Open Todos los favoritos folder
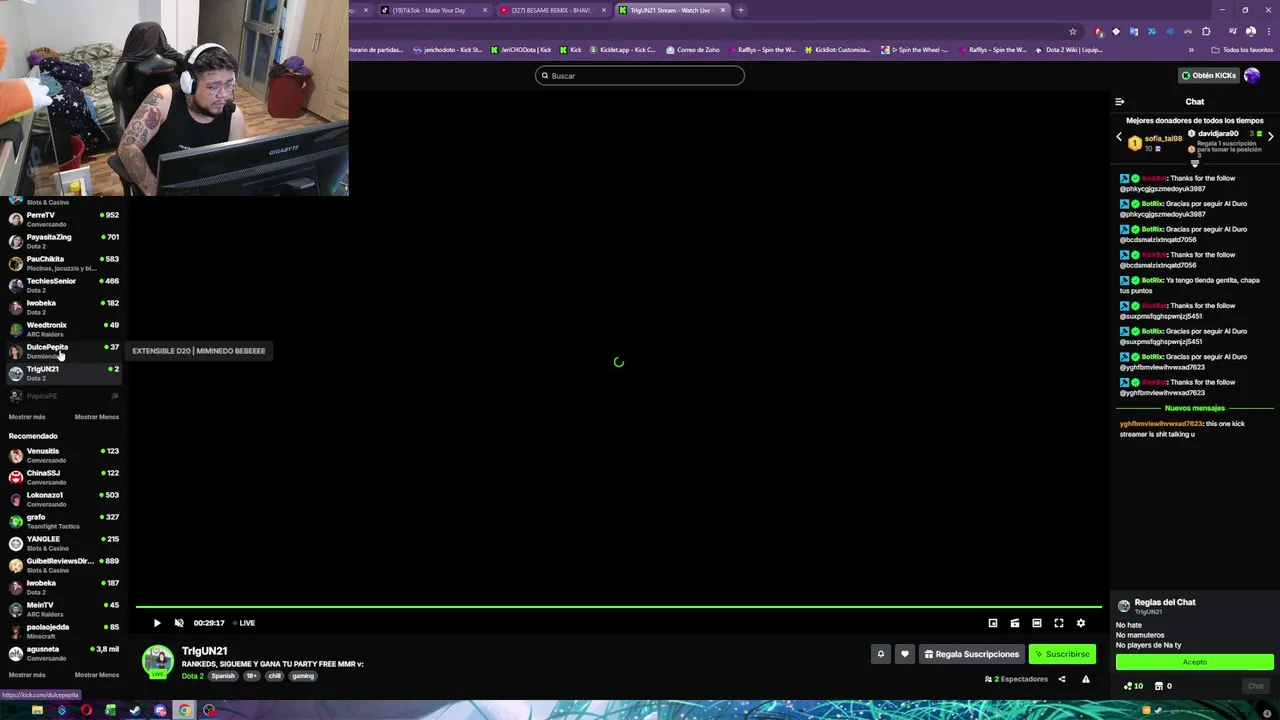1280x720 pixels. pyautogui.click(x=1242, y=50)
